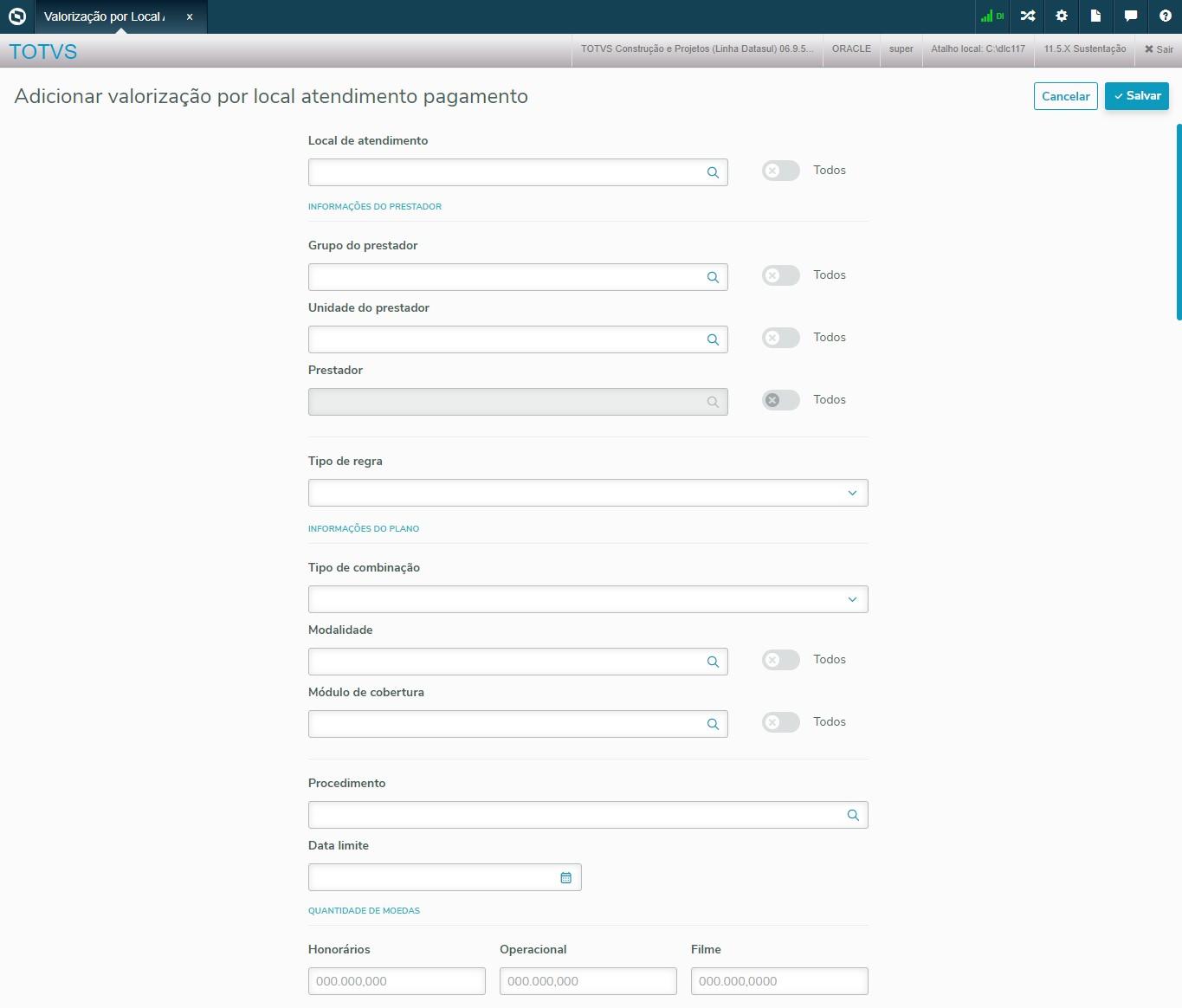Open the Data limite calendar picker

tap(565, 877)
